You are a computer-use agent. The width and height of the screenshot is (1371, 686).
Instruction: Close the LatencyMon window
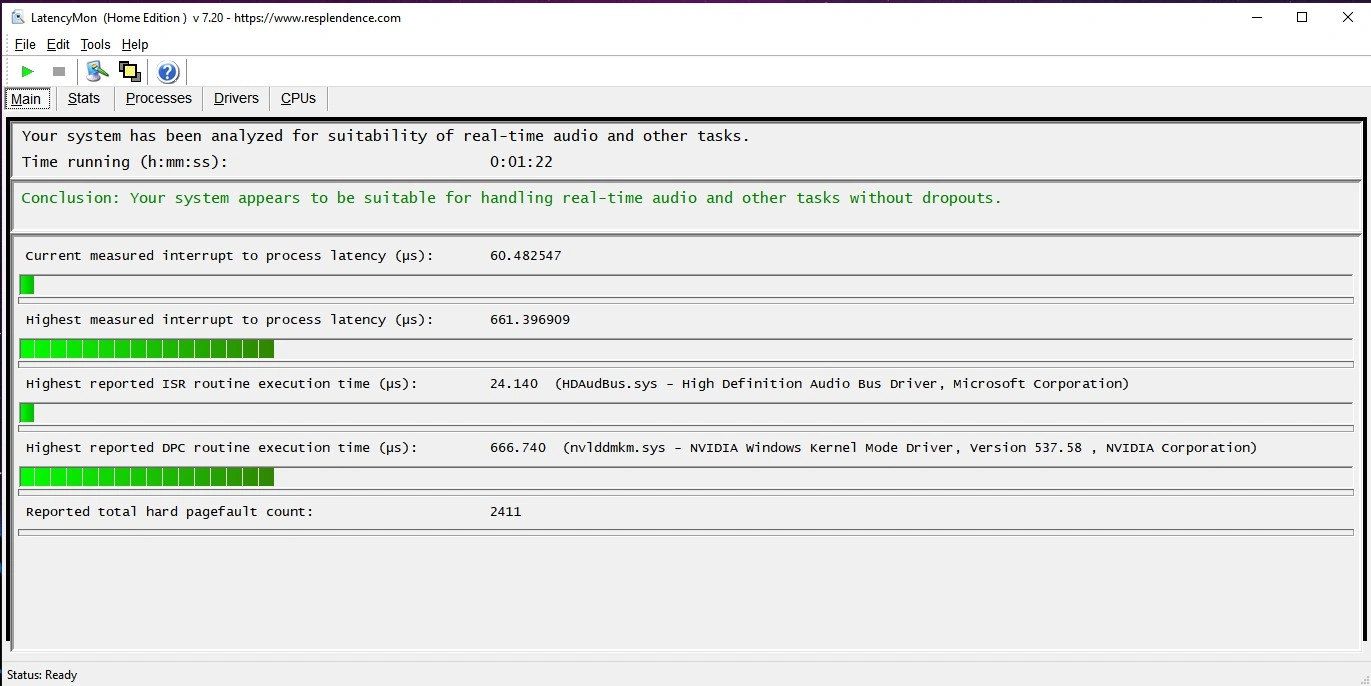(x=1347, y=17)
